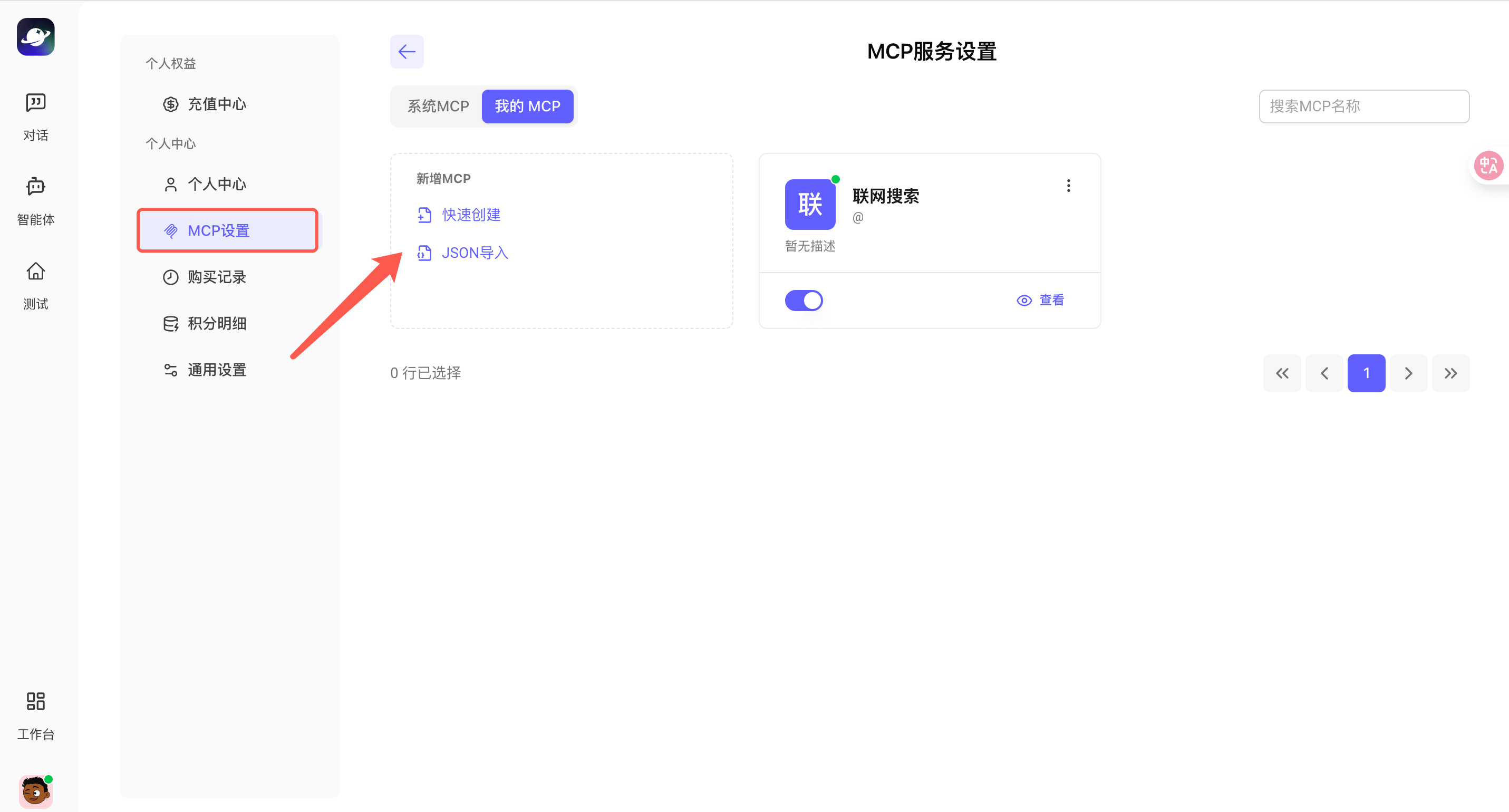Select the 我的 MCP tab
Image resolution: width=1509 pixels, height=812 pixels.
(527, 106)
